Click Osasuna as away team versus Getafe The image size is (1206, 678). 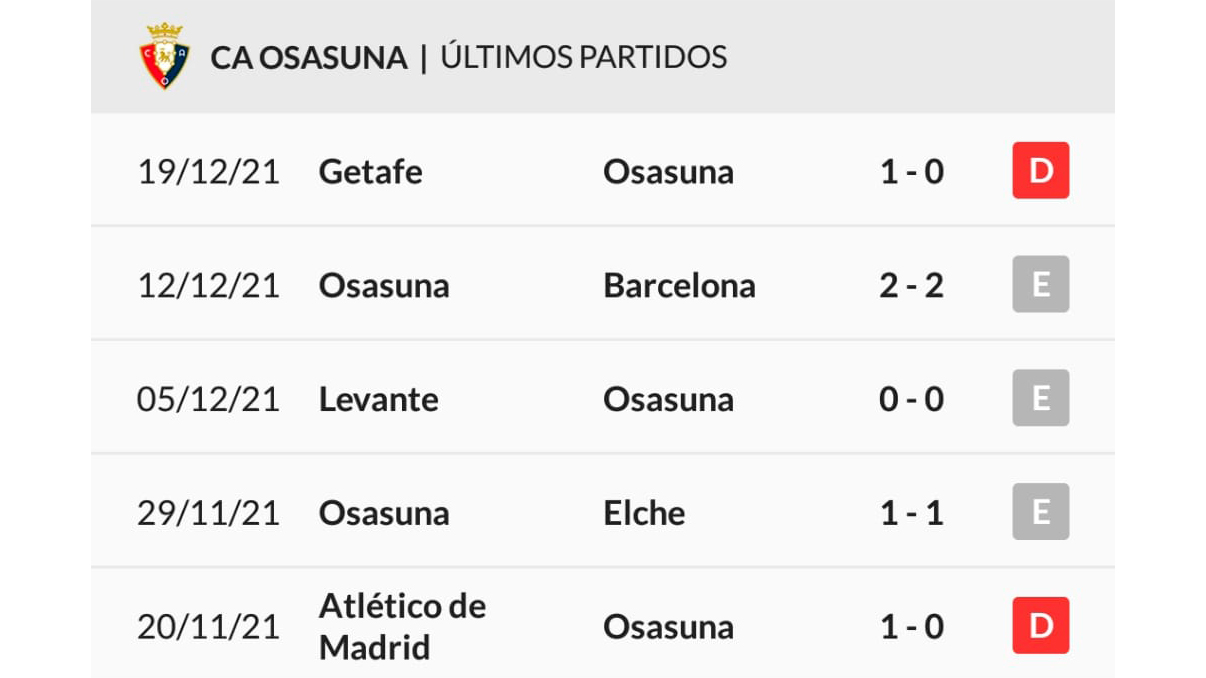[668, 172]
